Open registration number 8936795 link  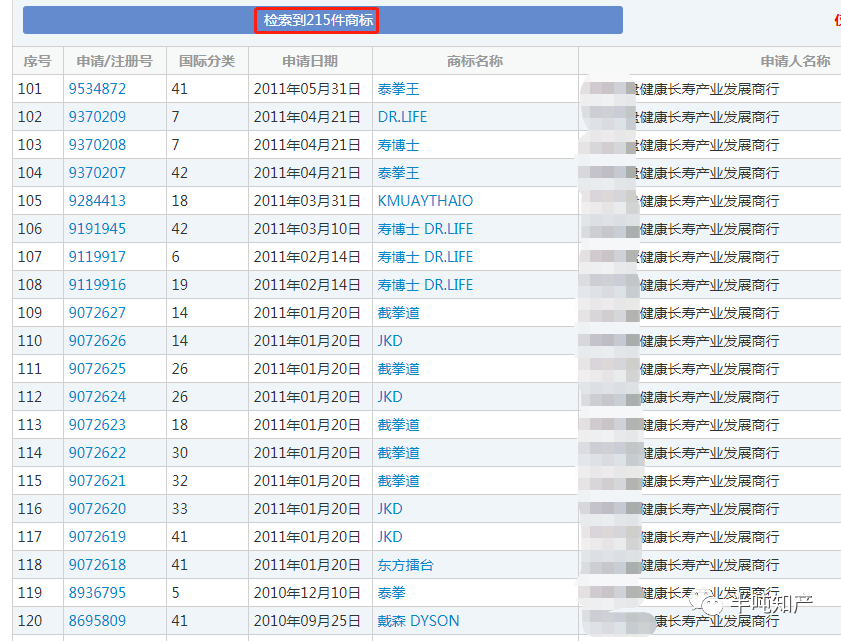tap(97, 592)
